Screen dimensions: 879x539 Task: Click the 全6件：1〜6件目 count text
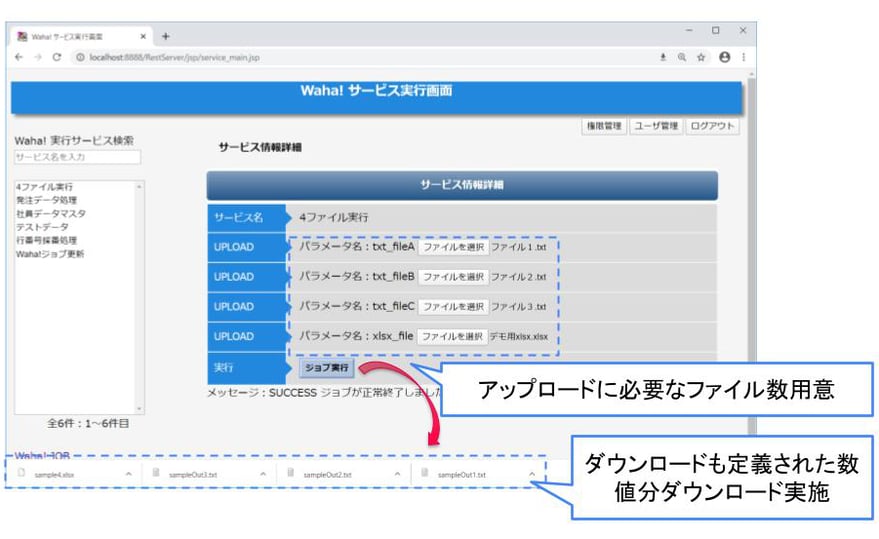tap(89, 423)
